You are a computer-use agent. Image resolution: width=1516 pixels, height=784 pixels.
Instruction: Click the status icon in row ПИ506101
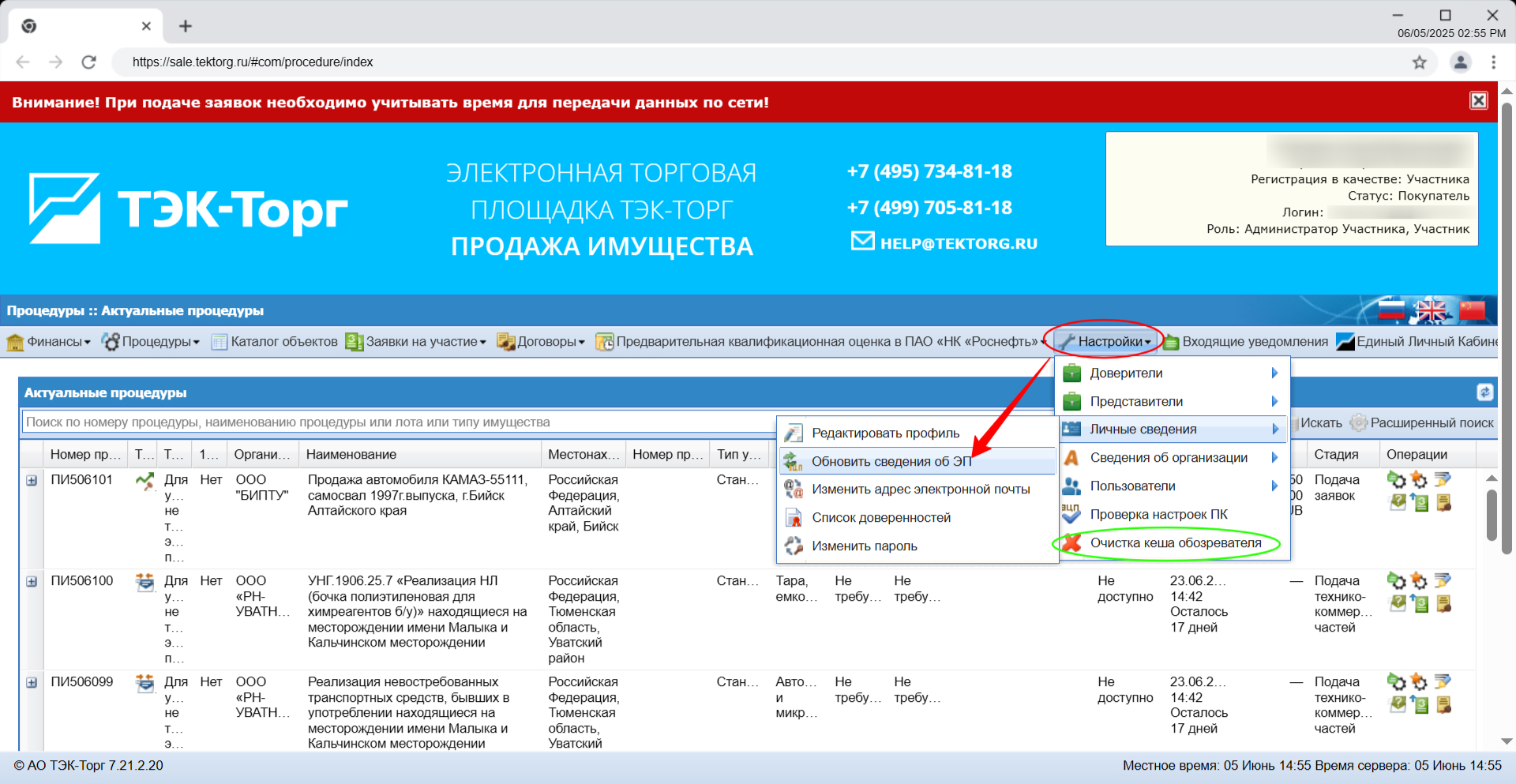[144, 480]
